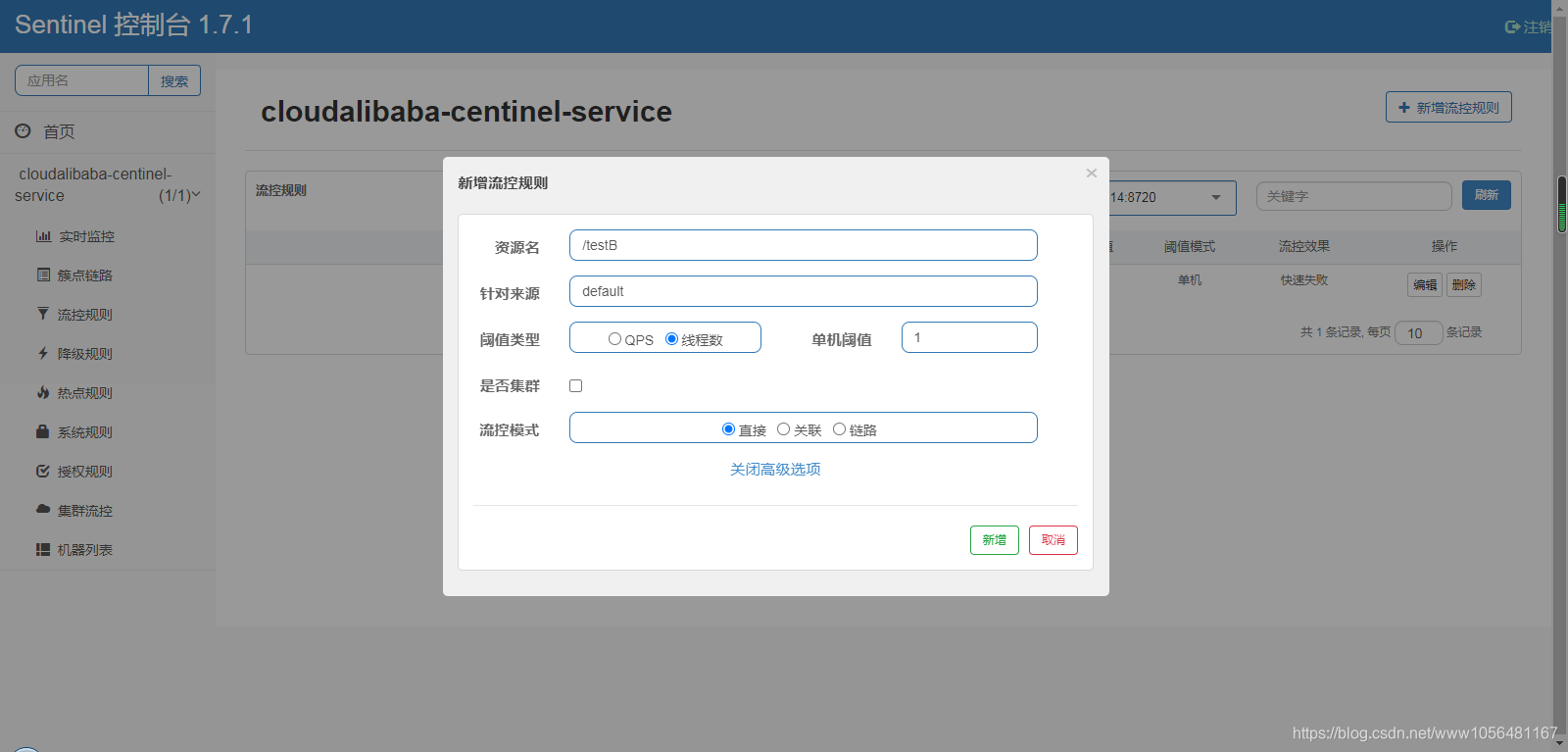
Task: Click the records-per-page field showing 10
Action: pos(1419,333)
